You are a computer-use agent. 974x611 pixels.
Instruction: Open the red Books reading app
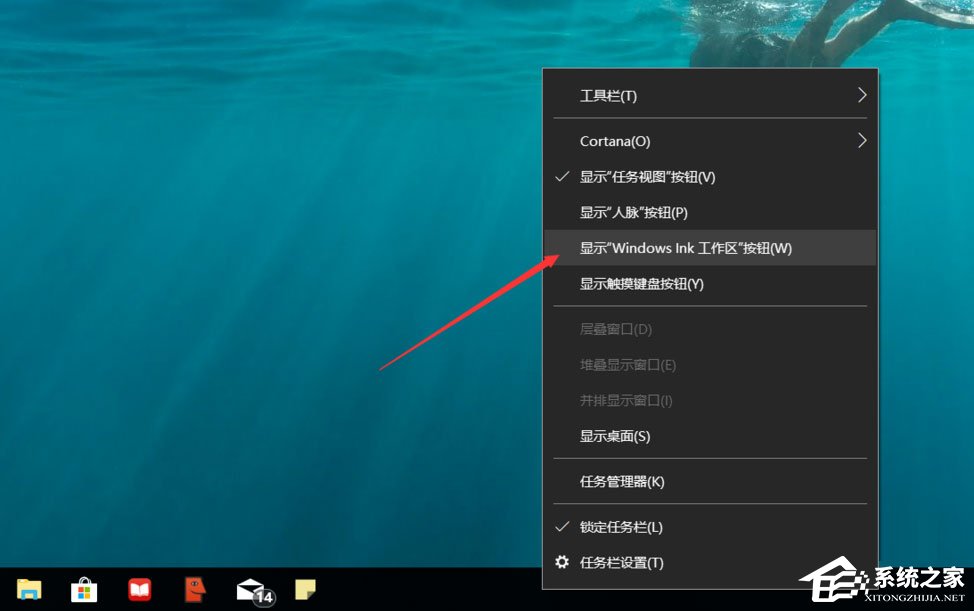[x=139, y=590]
